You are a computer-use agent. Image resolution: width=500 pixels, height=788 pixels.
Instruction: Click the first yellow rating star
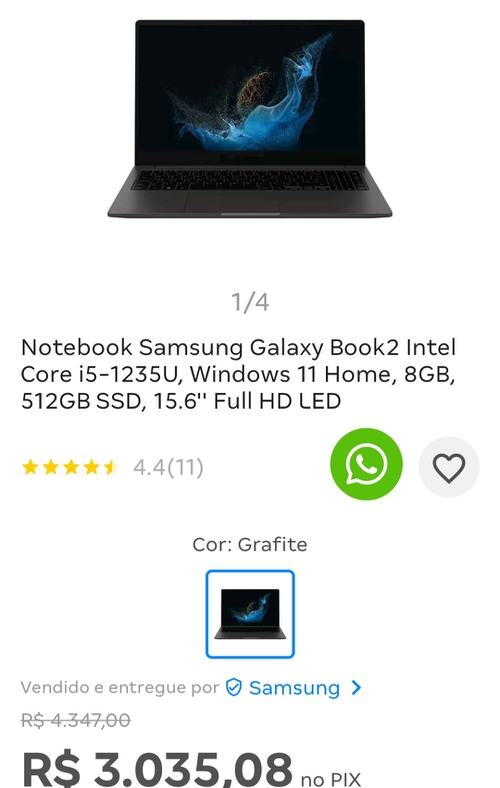[x=30, y=467]
